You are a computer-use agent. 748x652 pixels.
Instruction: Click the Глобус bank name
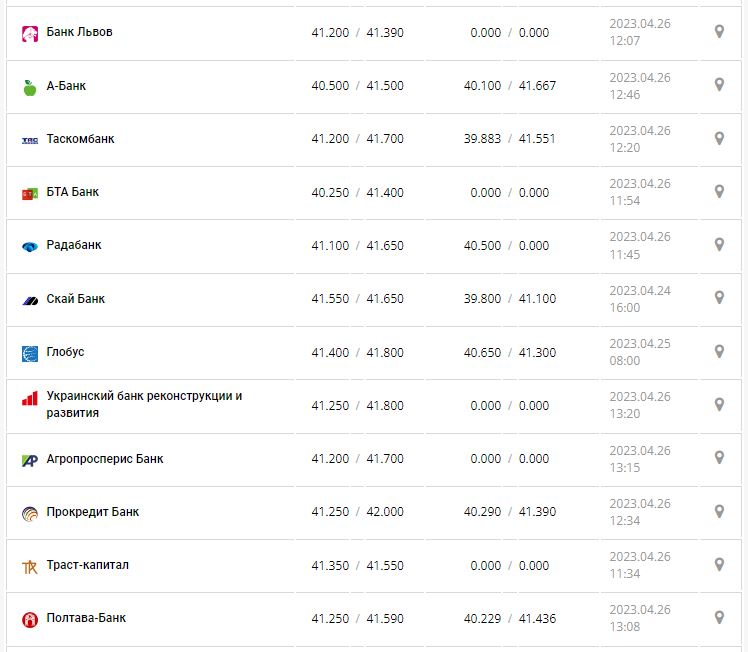66,352
